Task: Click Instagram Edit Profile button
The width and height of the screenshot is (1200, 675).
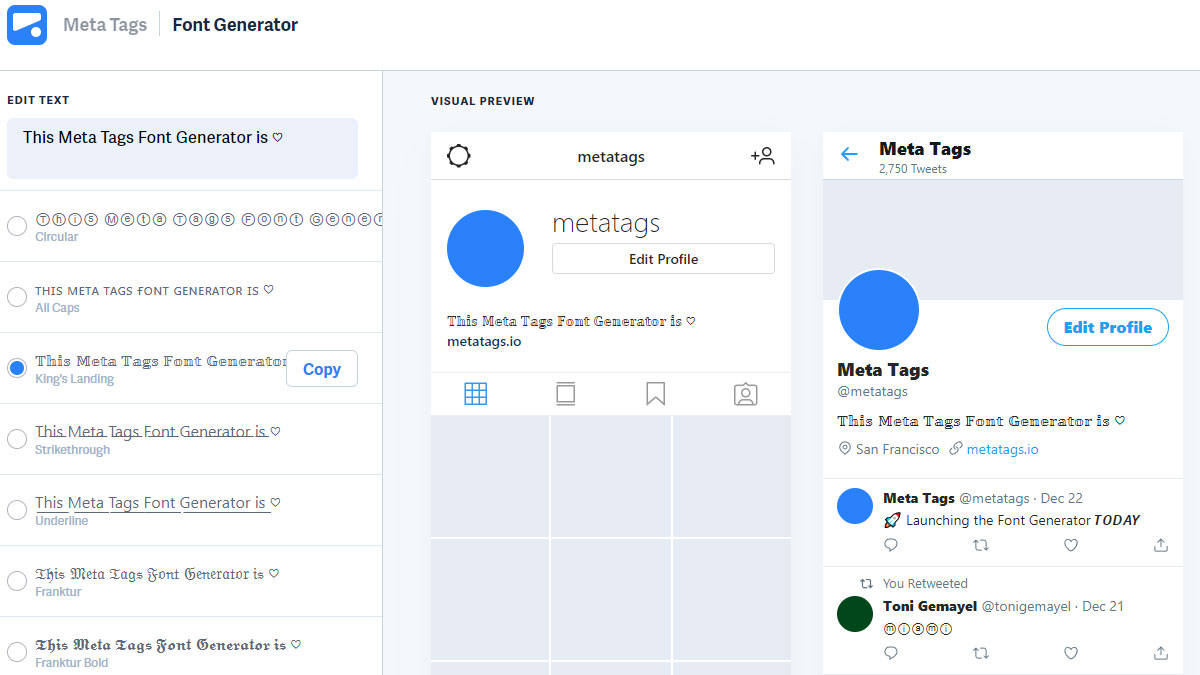Action: coord(663,259)
